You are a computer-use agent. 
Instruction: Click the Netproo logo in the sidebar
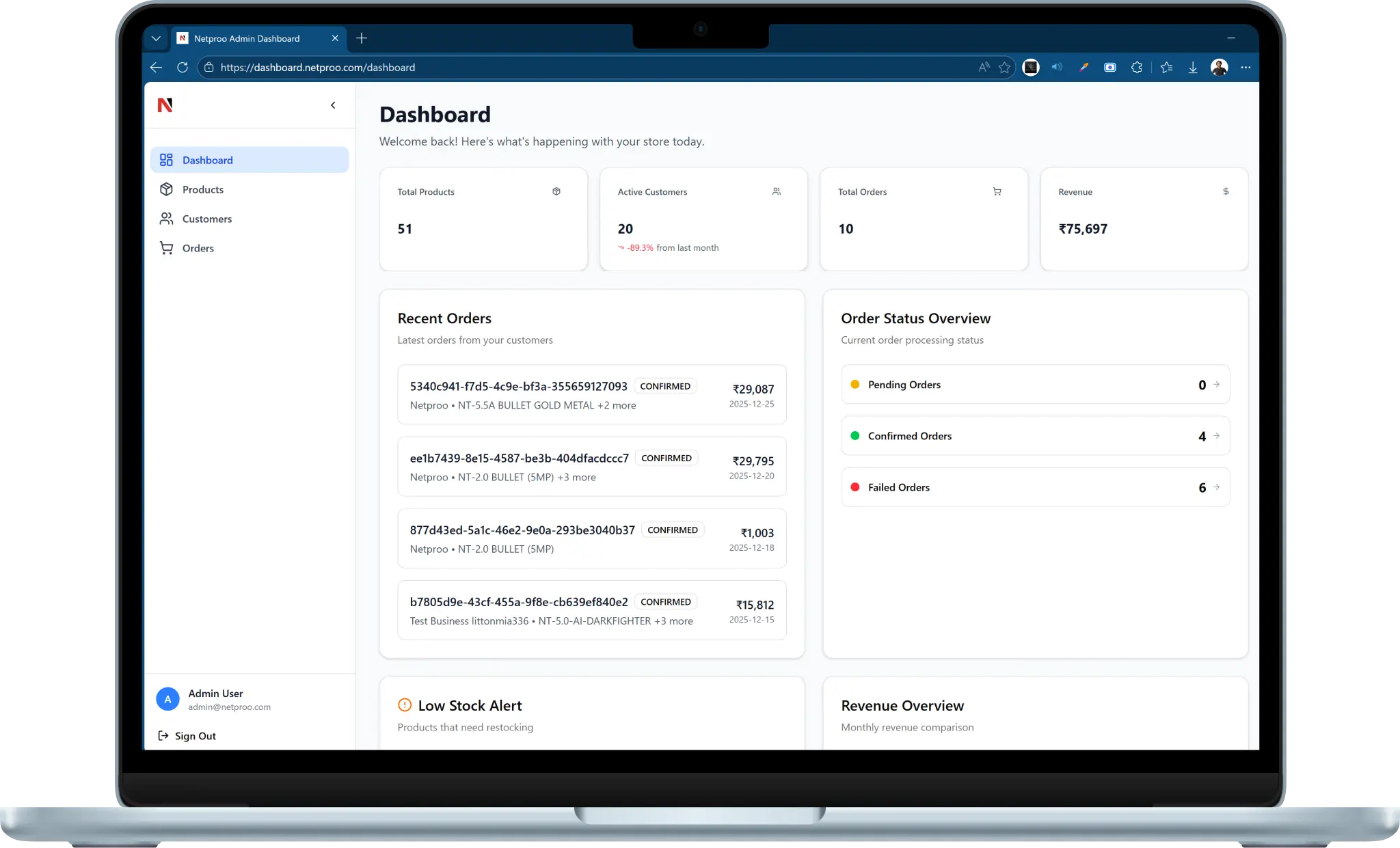pos(165,105)
